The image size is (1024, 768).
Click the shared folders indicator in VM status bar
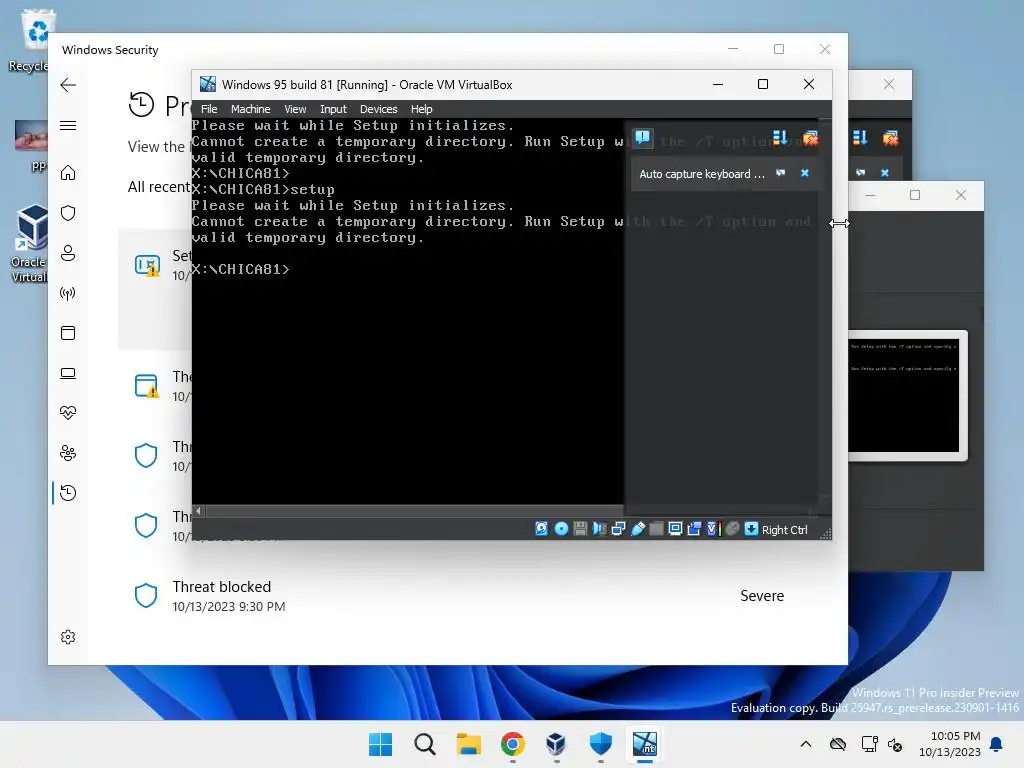click(656, 529)
